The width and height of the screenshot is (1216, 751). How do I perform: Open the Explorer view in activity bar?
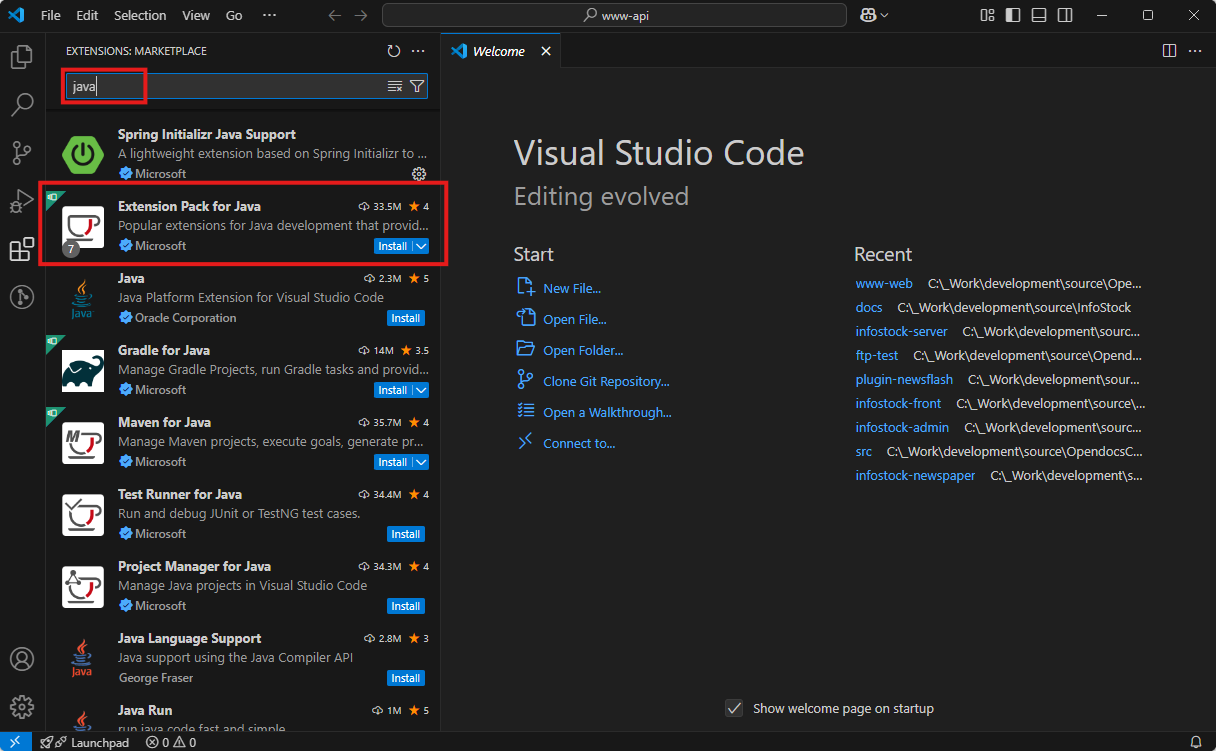[x=21, y=57]
